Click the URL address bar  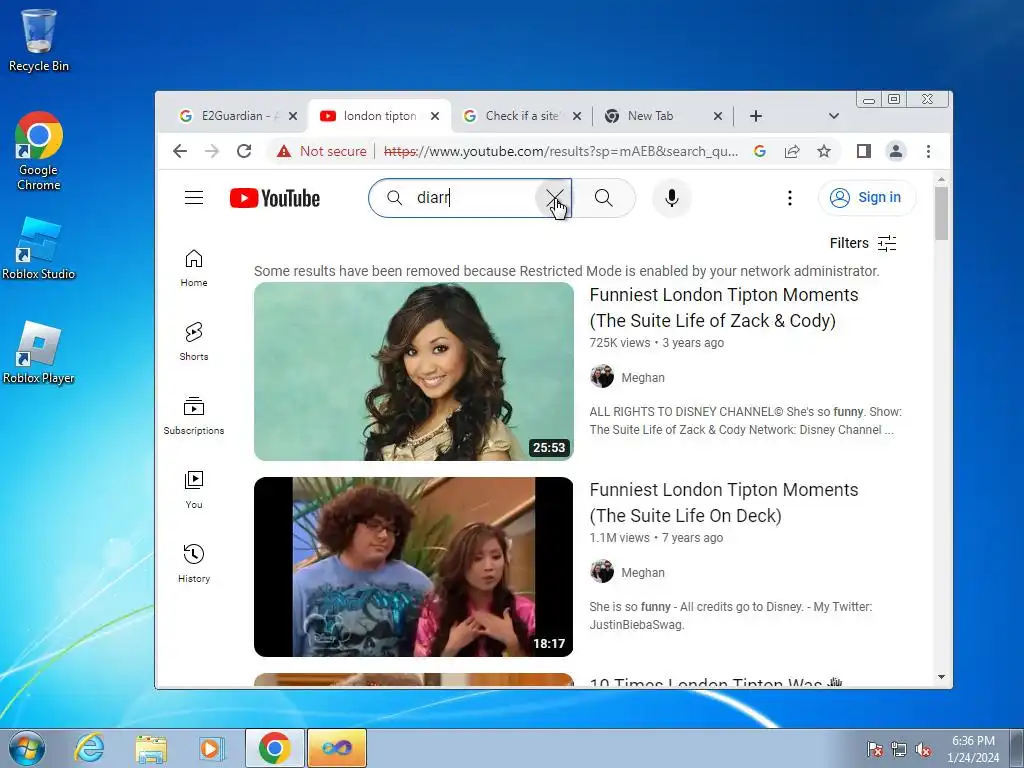[560, 152]
